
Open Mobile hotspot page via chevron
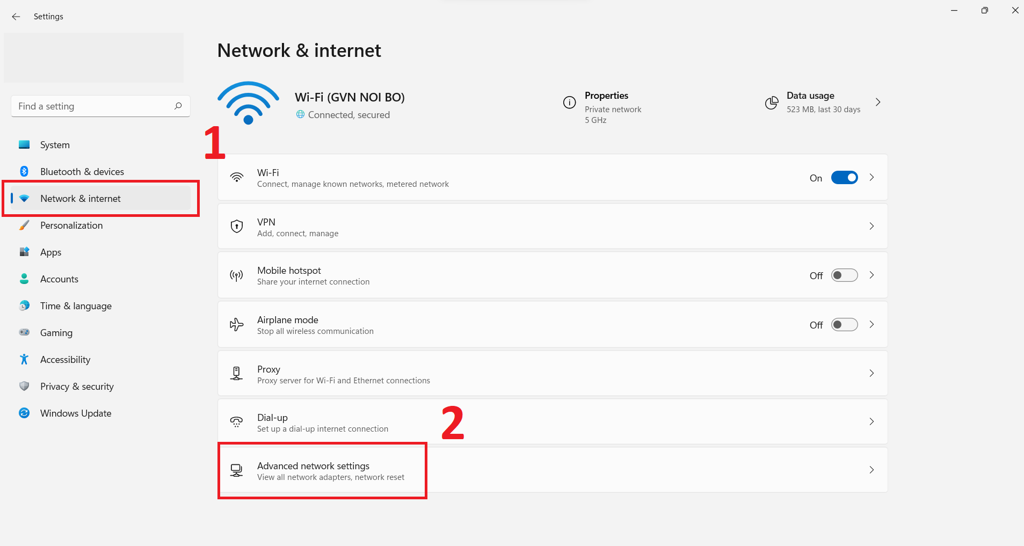871,275
